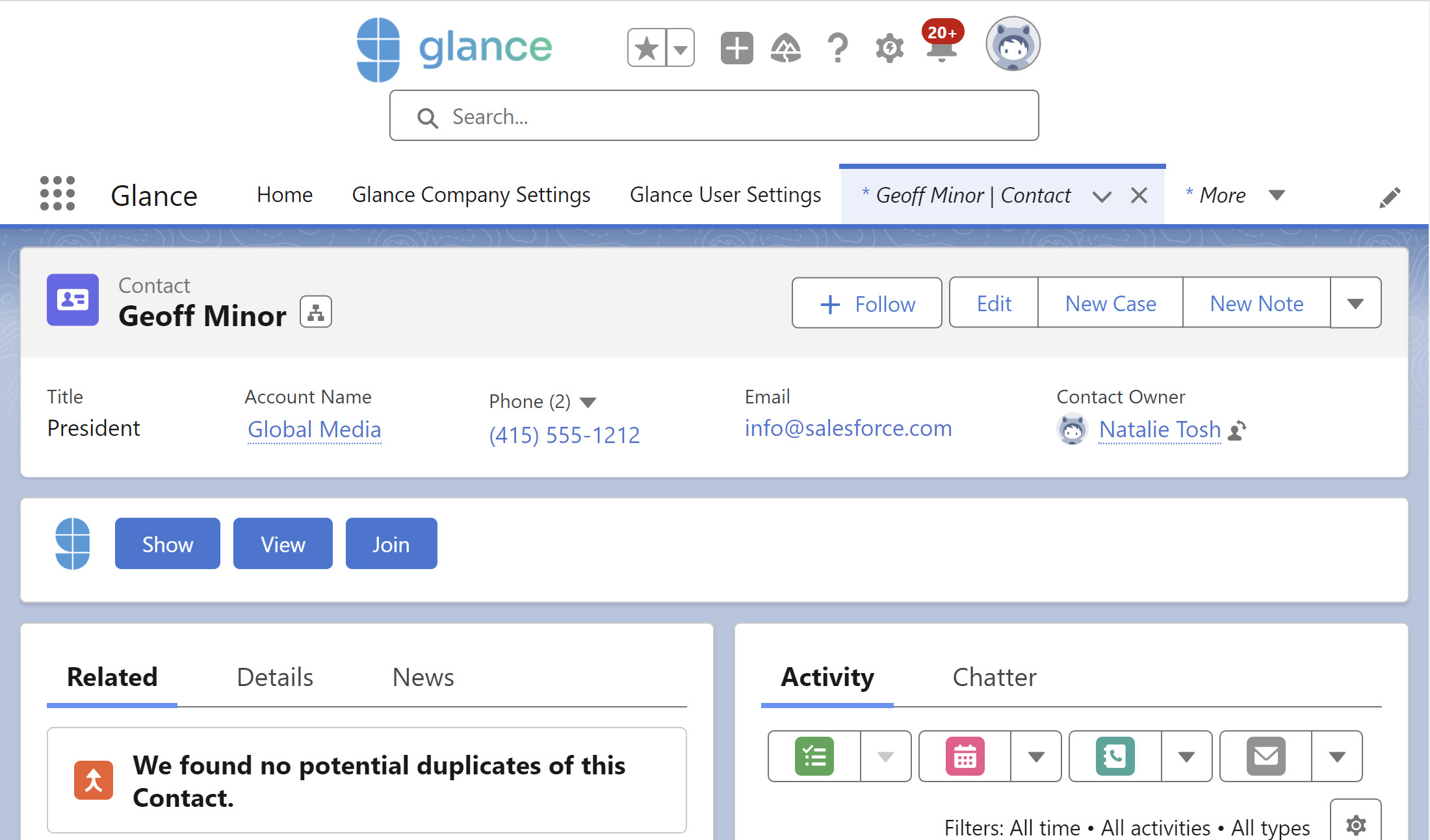Switch to the Details tab

click(275, 677)
